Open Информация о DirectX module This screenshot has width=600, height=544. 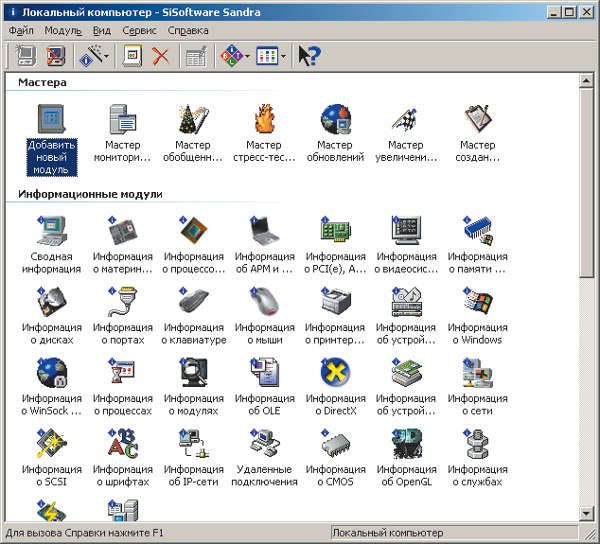335,387
